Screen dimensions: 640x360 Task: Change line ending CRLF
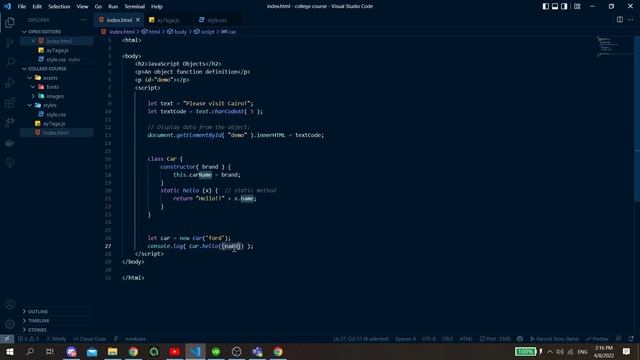tap(447, 339)
